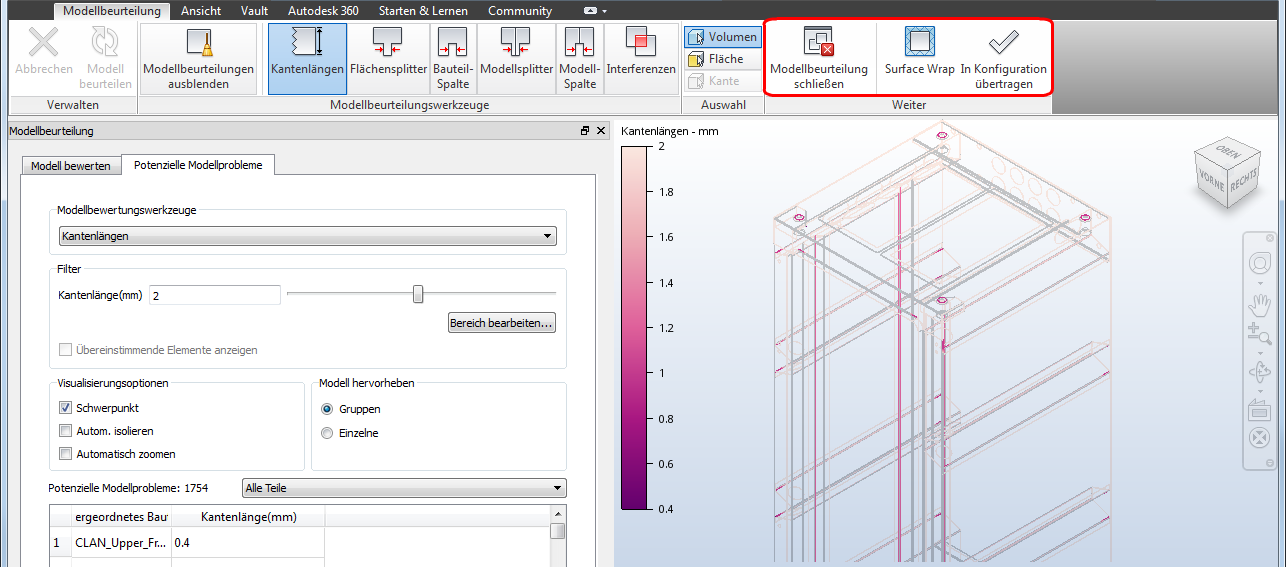Toggle the Schwerpunkt checkbox
Image resolution: width=1286 pixels, height=567 pixels.
point(66,408)
